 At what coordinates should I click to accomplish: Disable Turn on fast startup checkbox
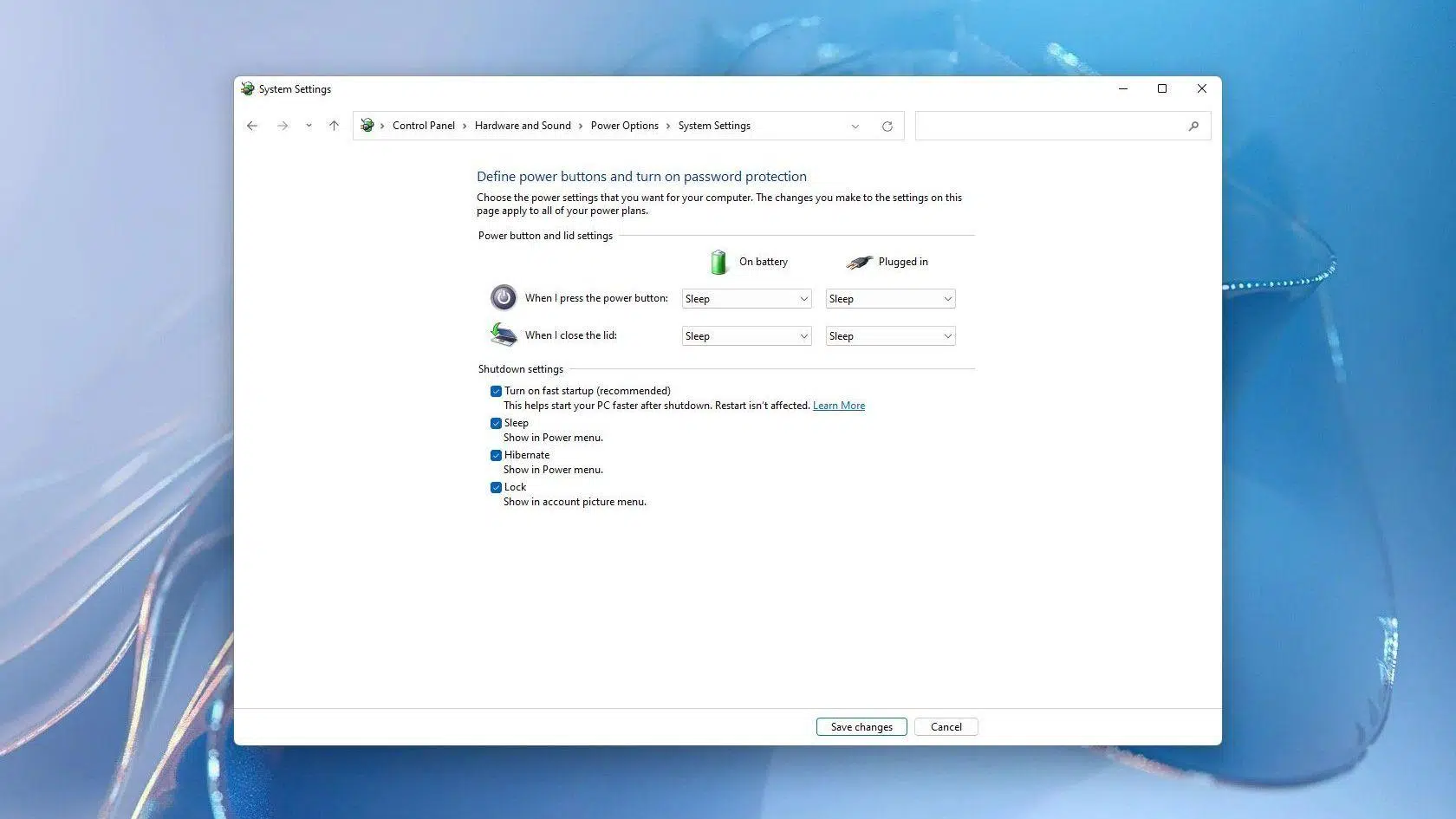click(x=496, y=392)
